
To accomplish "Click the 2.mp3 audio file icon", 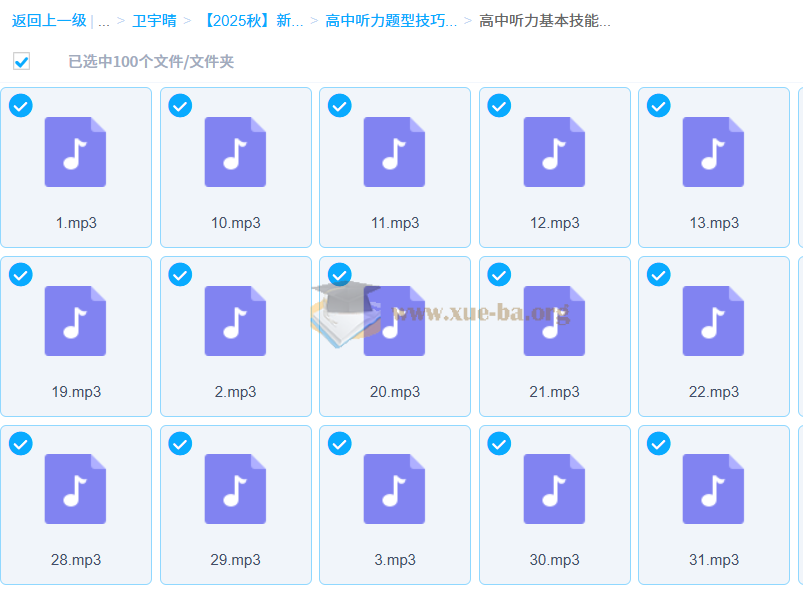I will pos(235,321).
